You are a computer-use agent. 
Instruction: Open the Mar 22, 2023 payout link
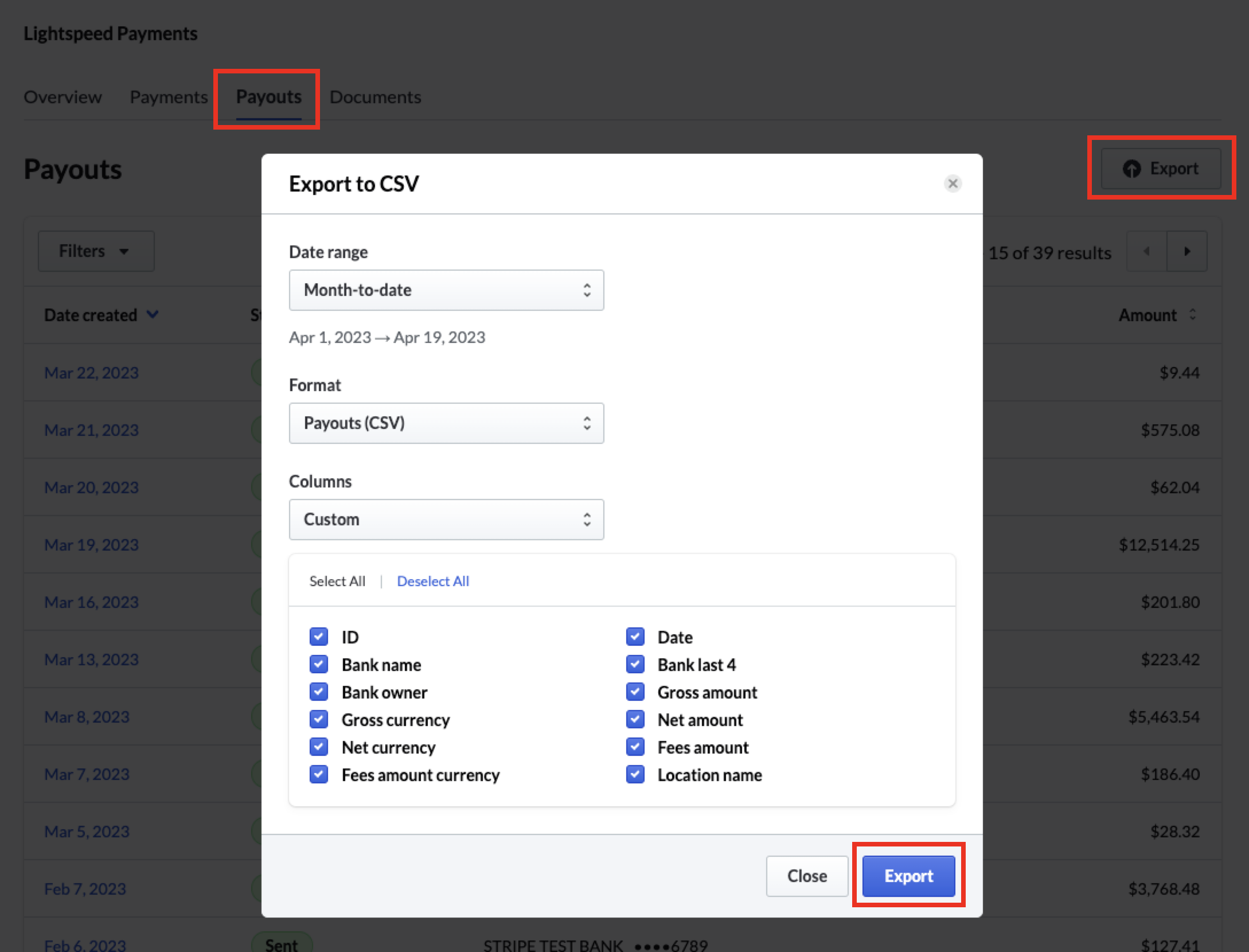[x=92, y=373]
